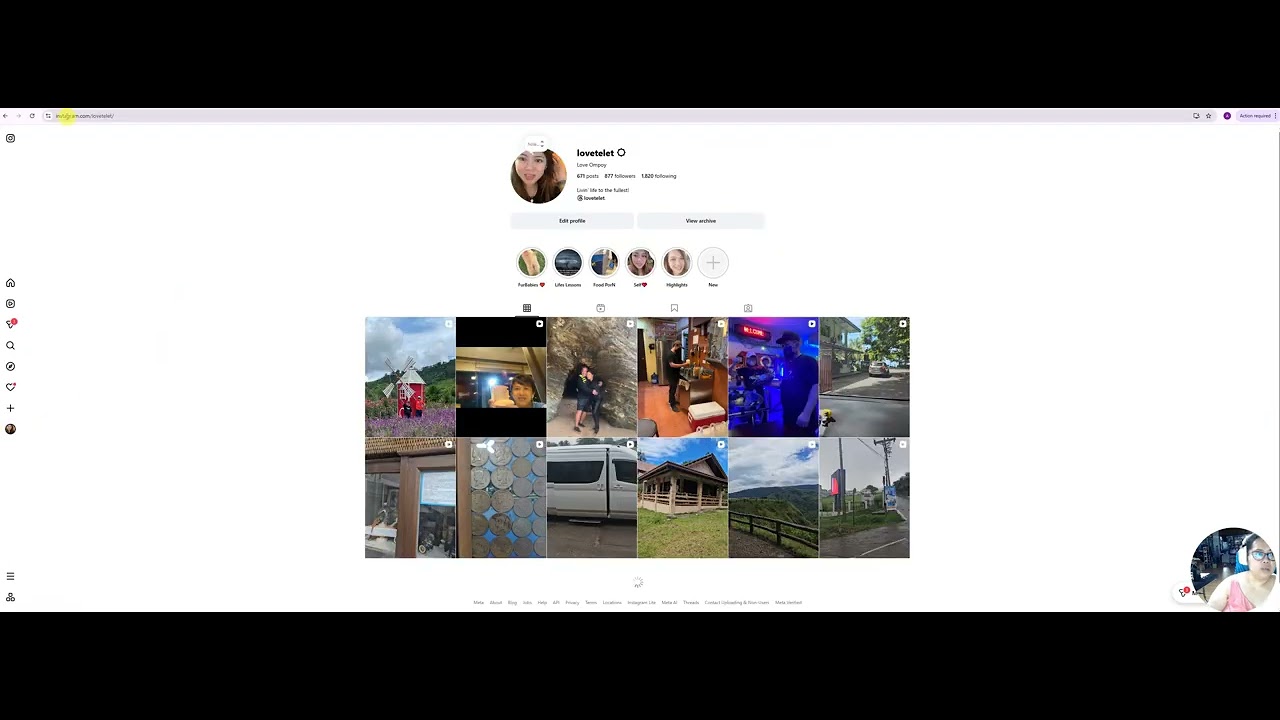Switch to Posts grid tab
Screen dimensions: 1280x720
pos(527,308)
